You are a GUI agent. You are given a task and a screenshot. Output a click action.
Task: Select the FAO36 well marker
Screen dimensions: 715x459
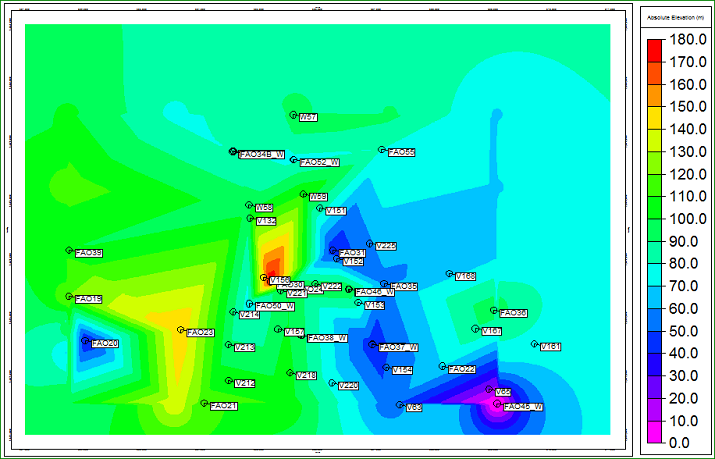point(493,310)
